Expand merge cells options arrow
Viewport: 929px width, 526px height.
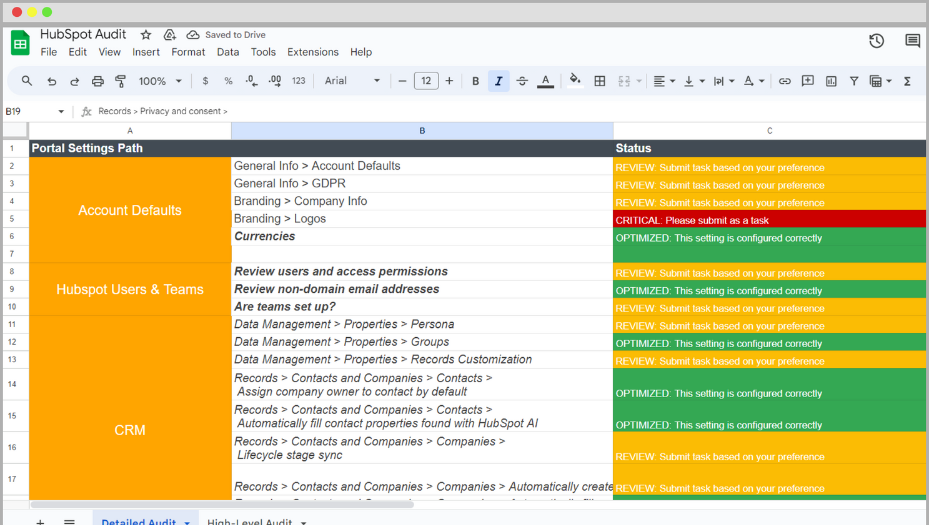click(x=639, y=81)
